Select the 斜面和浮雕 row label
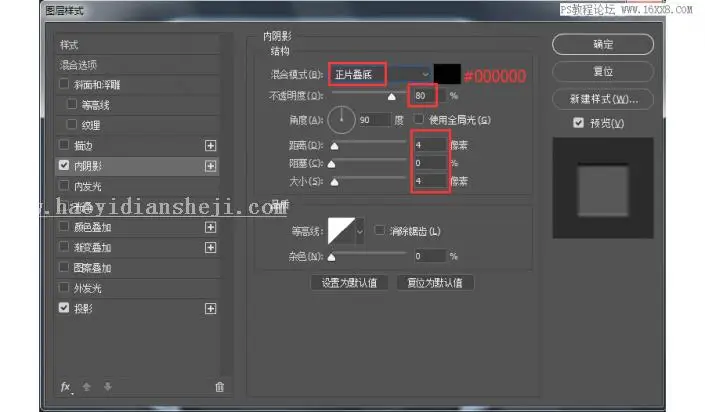The width and height of the screenshot is (705, 412). tap(97, 85)
